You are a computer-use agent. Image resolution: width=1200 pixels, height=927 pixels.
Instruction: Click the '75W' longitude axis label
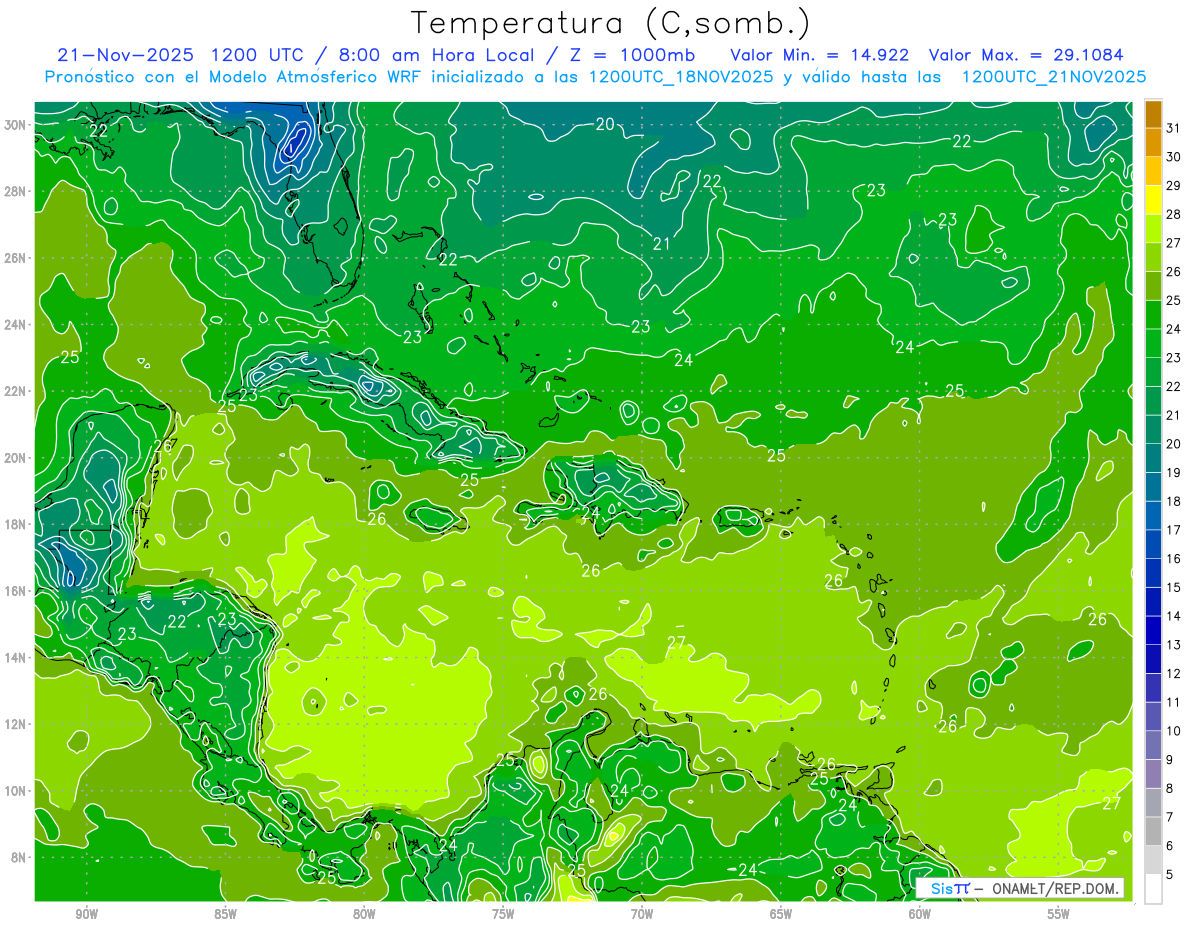click(x=503, y=914)
